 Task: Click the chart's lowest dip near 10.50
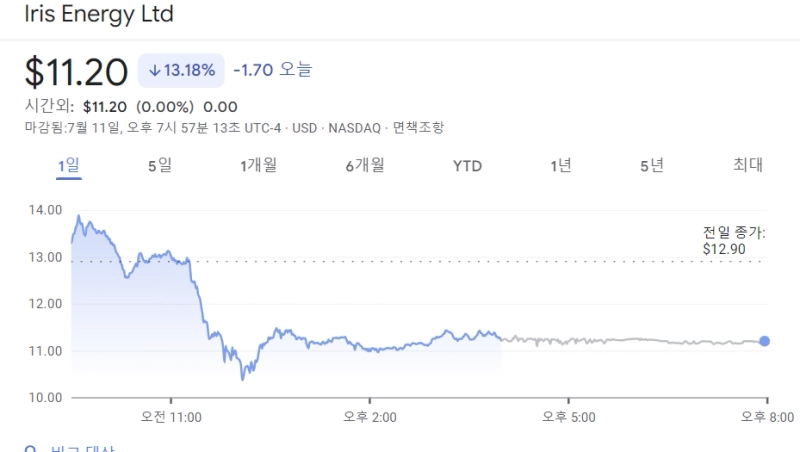(241, 379)
